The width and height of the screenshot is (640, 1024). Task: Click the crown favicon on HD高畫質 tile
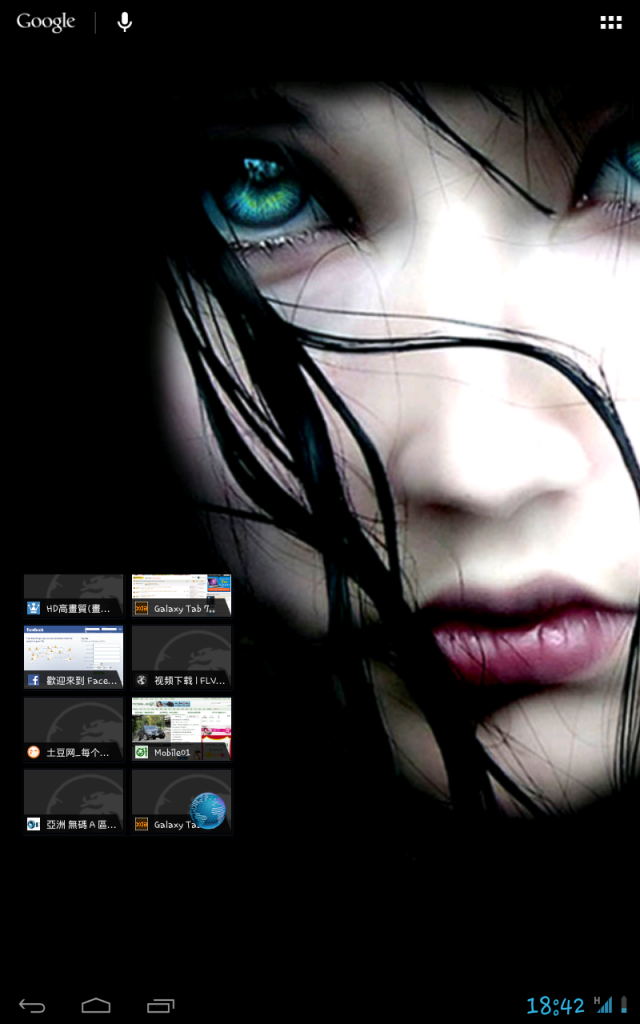point(33,609)
